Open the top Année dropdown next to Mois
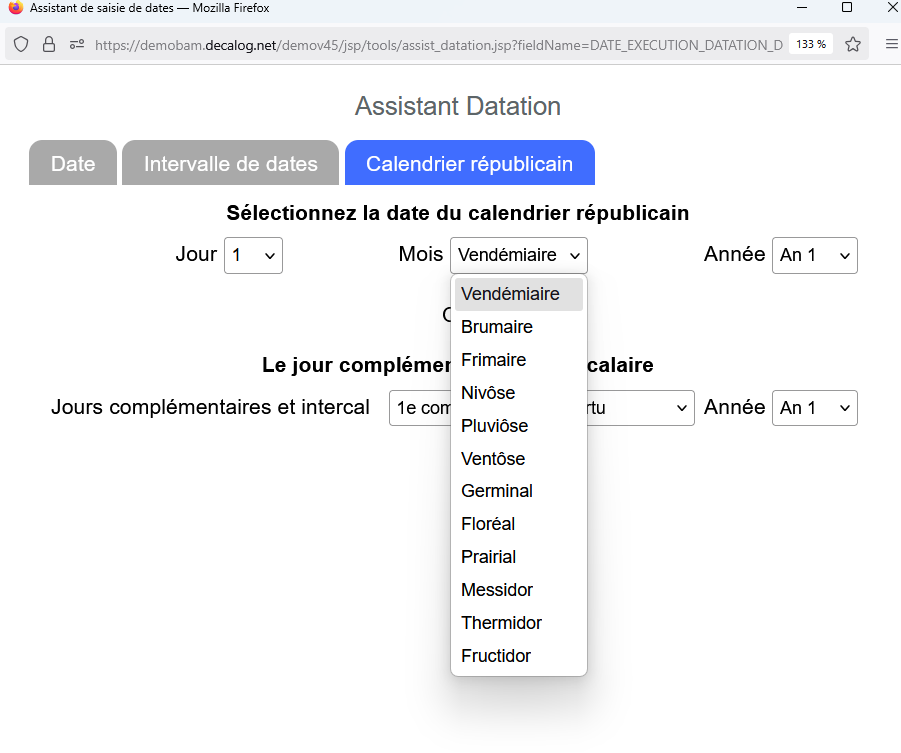Viewport: 901px width, 753px height. (x=814, y=255)
